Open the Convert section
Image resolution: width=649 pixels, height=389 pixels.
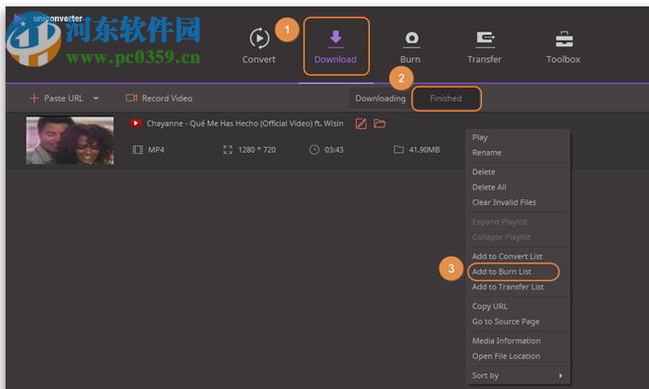tap(259, 46)
